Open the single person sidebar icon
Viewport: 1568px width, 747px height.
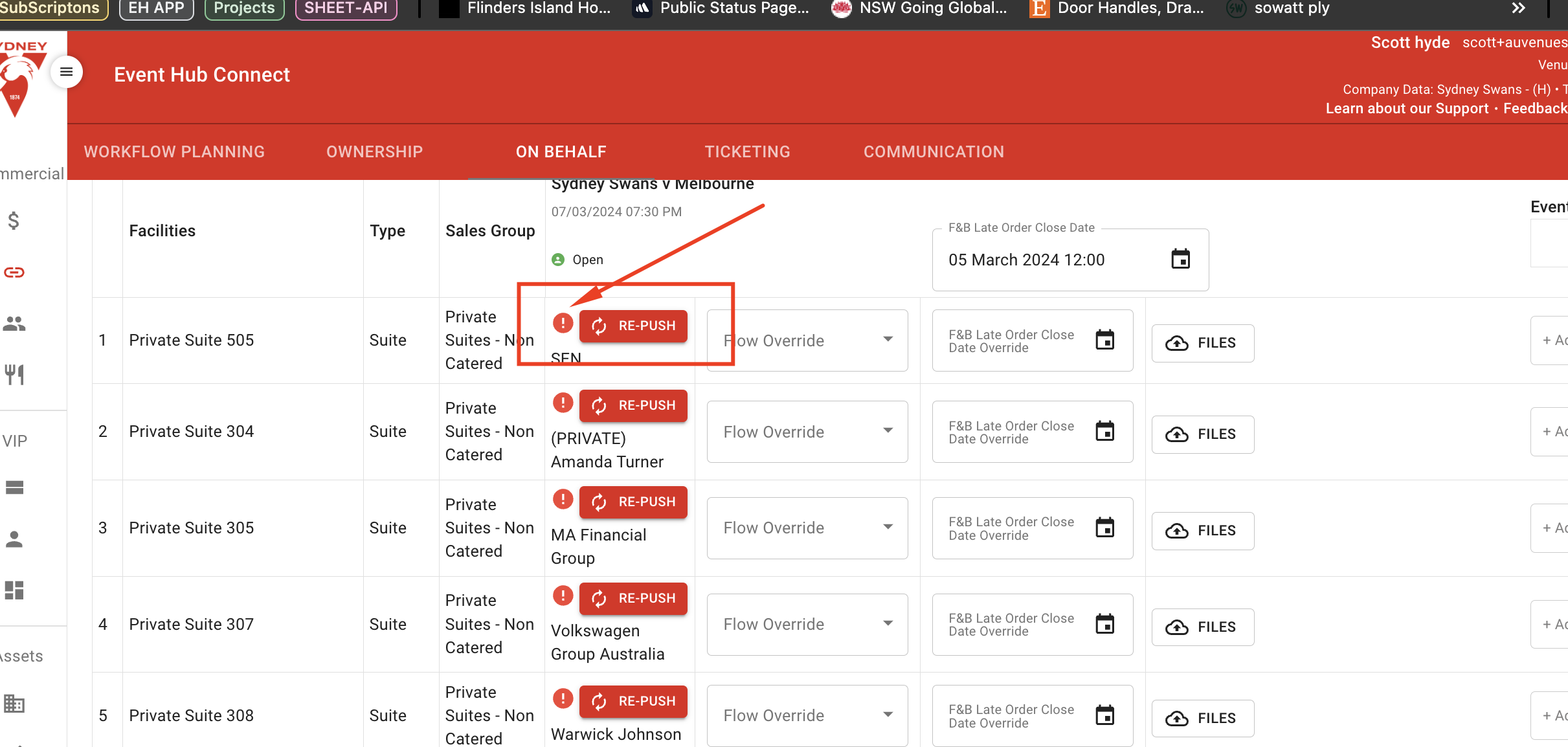[14, 539]
